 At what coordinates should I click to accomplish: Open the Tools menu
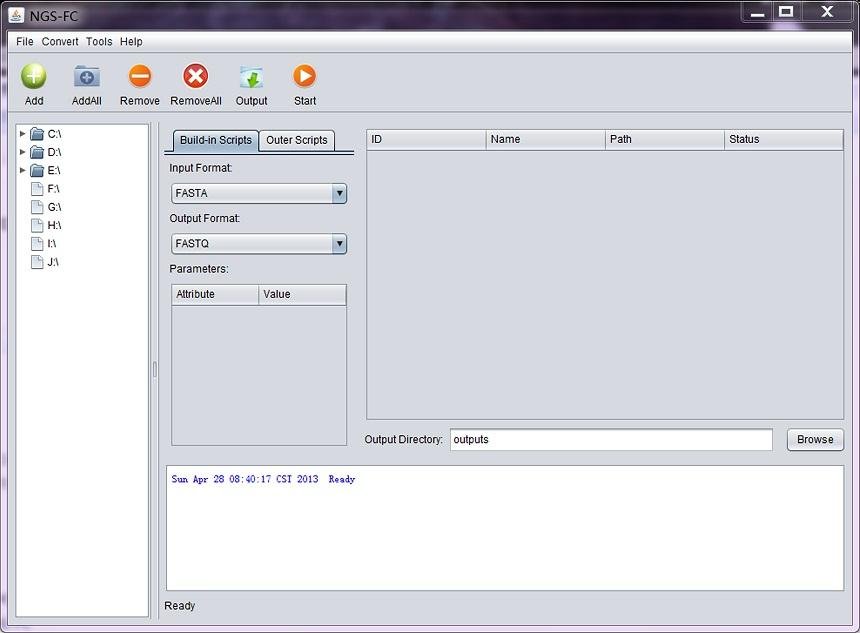(98, 41)
